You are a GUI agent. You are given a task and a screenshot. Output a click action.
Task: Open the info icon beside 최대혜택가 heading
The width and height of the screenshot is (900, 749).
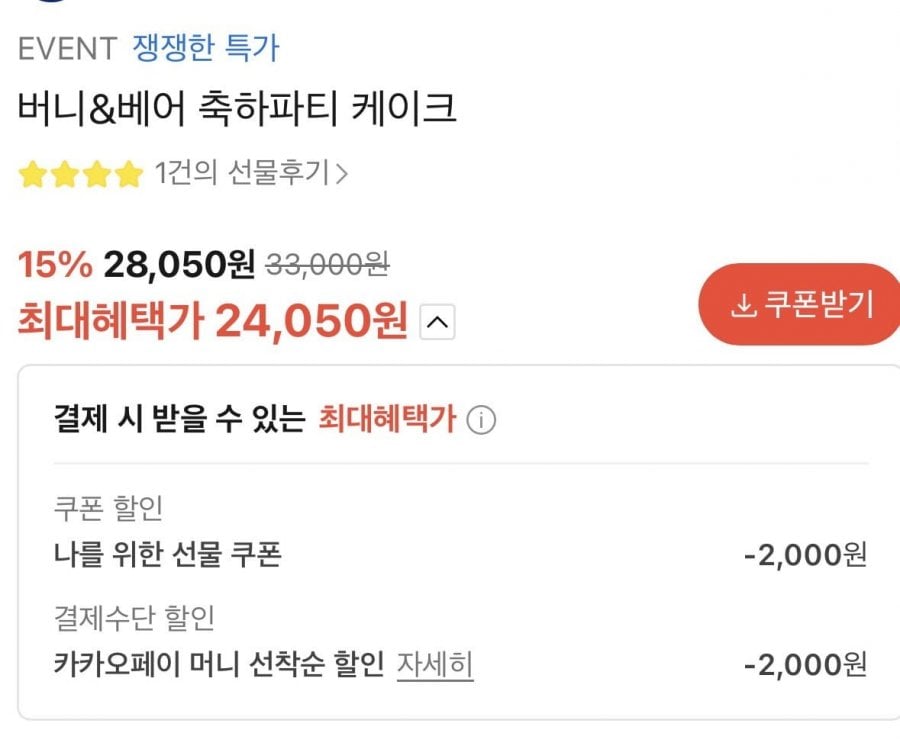pos(481,421)
